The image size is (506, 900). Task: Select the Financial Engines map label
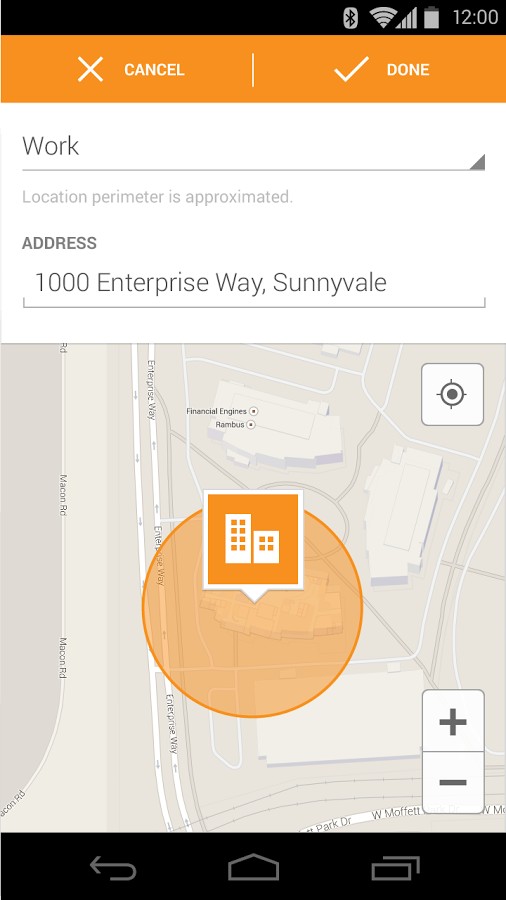pyautogui.click(x=216, y=411)
